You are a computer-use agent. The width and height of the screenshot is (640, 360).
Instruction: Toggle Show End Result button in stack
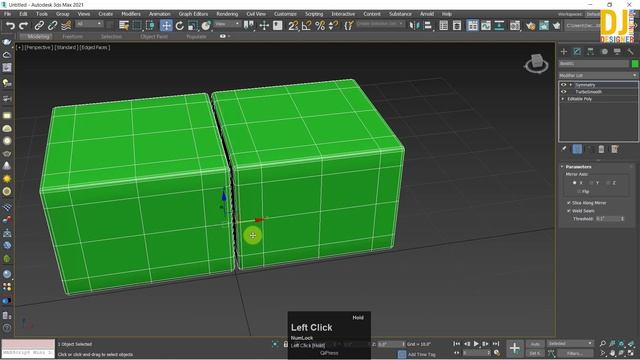point(577,149)
